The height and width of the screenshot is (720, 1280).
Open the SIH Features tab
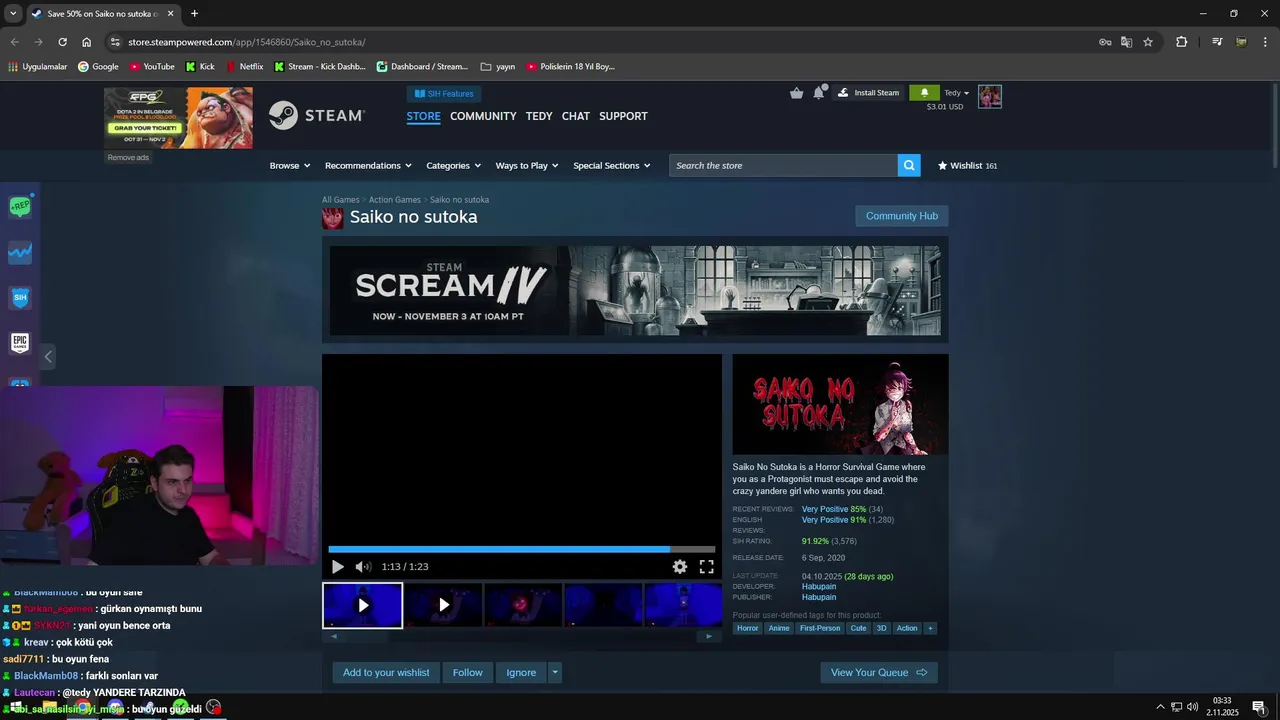pos(444,94)
